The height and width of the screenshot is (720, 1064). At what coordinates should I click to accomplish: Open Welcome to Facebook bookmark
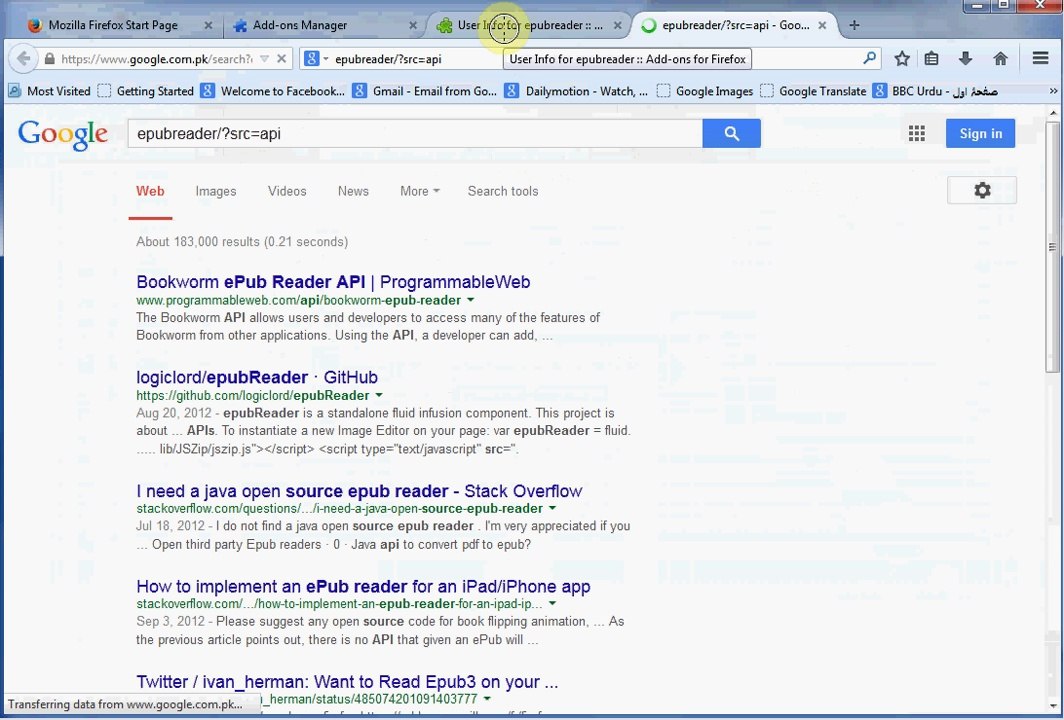coord(273,91)
